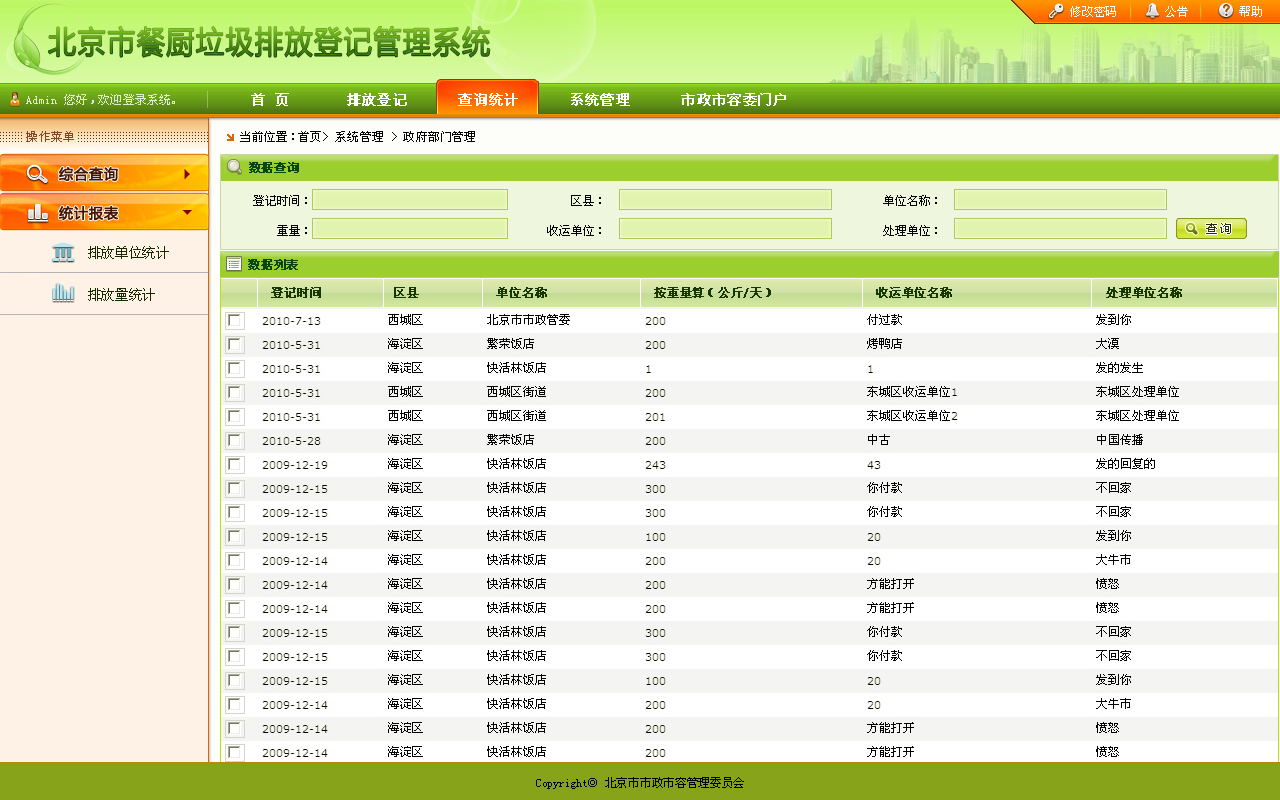The image size is (1280, 800).
Task: Open help via the question mark icon
Action: click(x=1225, y=11)
